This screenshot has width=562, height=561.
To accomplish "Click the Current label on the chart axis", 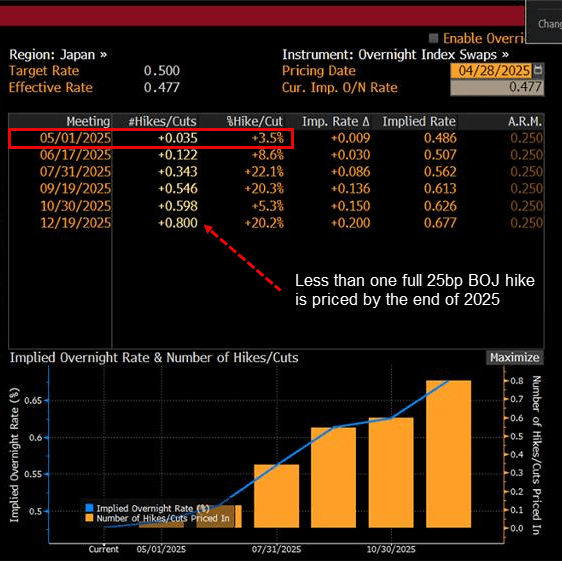I will [104, 549].
